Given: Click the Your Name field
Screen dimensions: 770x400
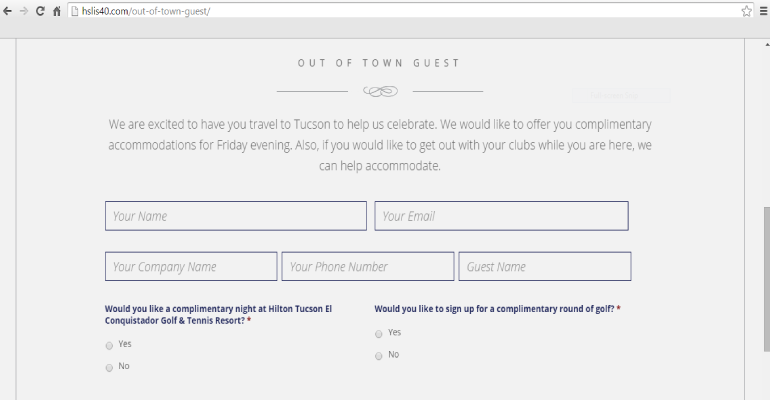Looking at the screenshot, I should (x=235, y=216).
